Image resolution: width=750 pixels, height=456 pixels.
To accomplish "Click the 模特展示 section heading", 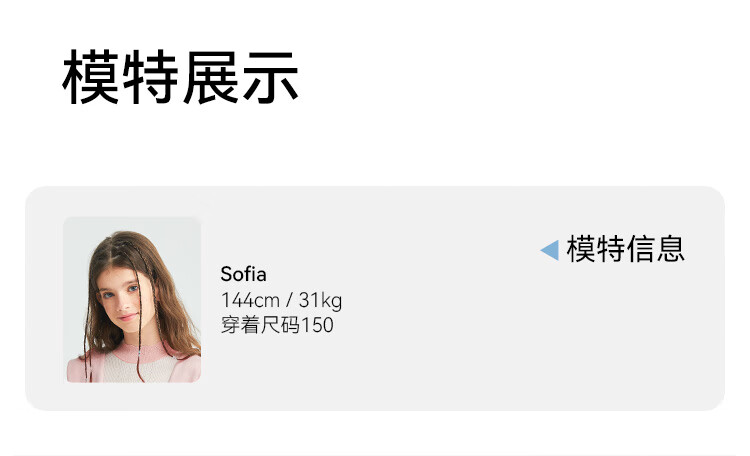I will pyautogui.click(x=181, y=78).
